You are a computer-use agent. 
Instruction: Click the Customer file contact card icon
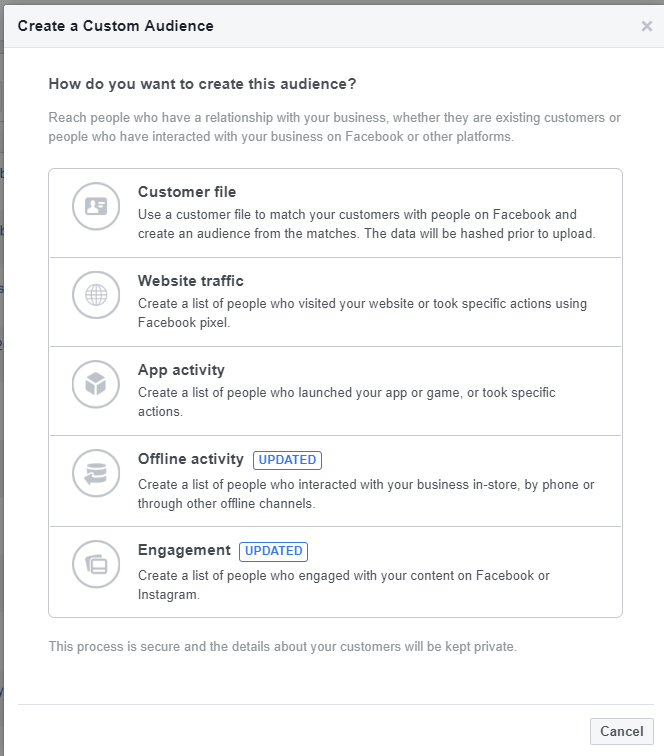coord(96,207)
